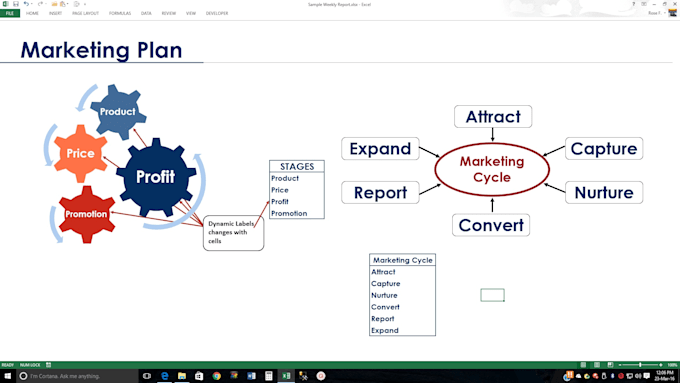Switch to Page Break Preview in status bar
The image size is (680, 383).
pos(610,365)
